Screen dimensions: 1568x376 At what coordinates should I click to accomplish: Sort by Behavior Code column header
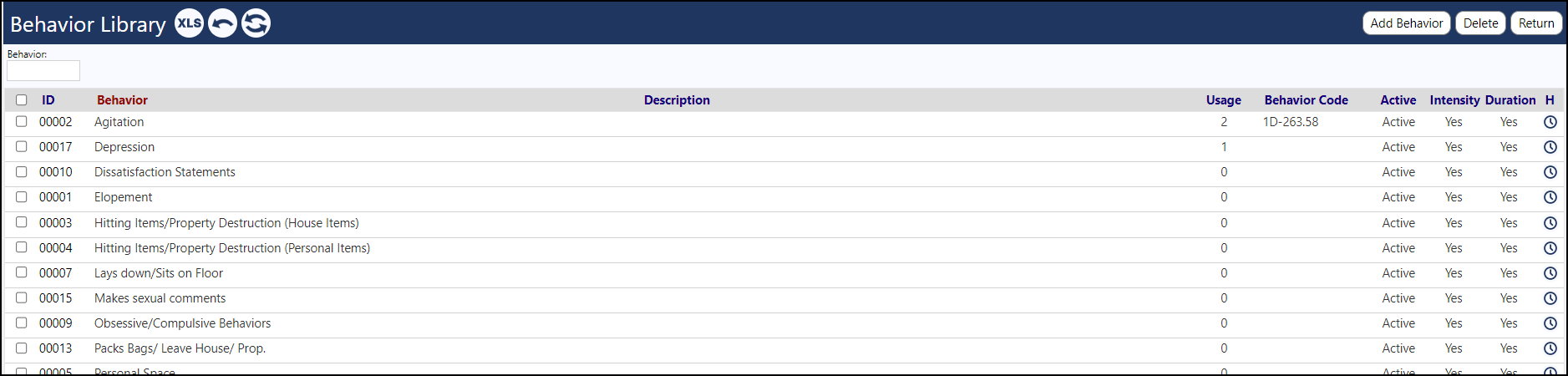[x=1306, y=100]
